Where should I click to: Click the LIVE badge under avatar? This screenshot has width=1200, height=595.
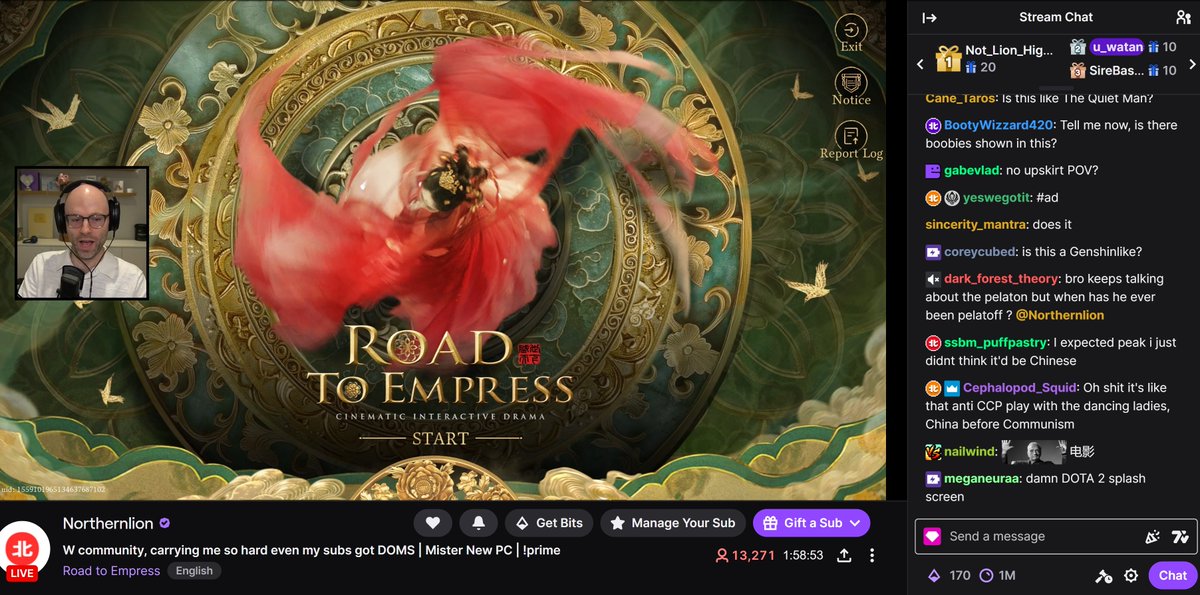pyautogui.click(x=22, y=574)
